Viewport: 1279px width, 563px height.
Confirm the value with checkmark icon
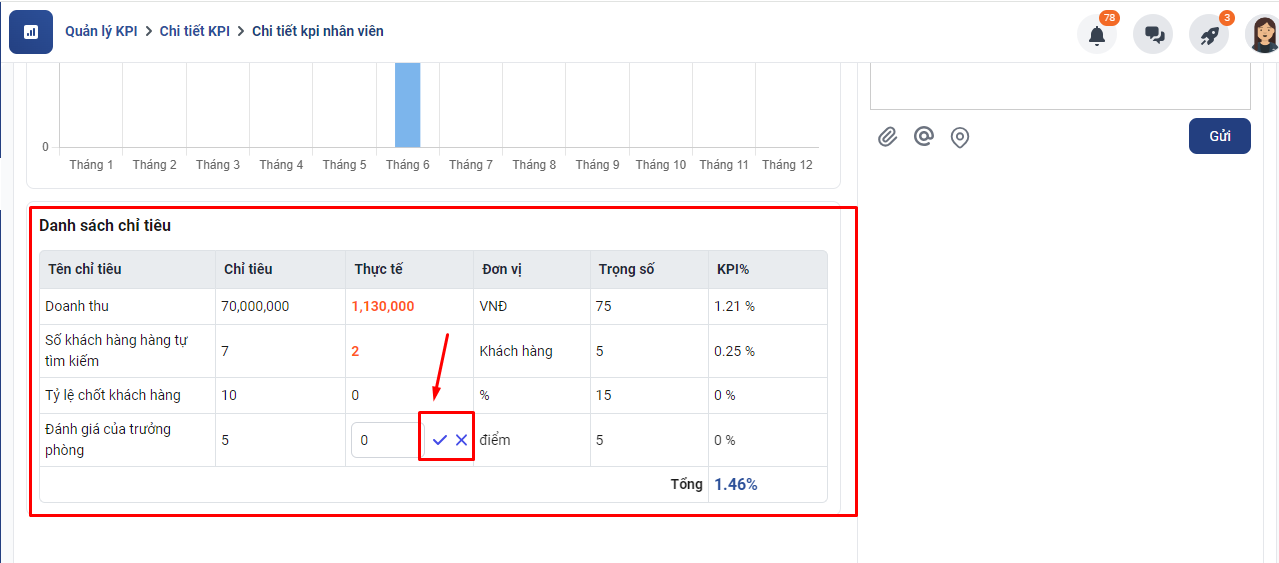pos(439,440)
